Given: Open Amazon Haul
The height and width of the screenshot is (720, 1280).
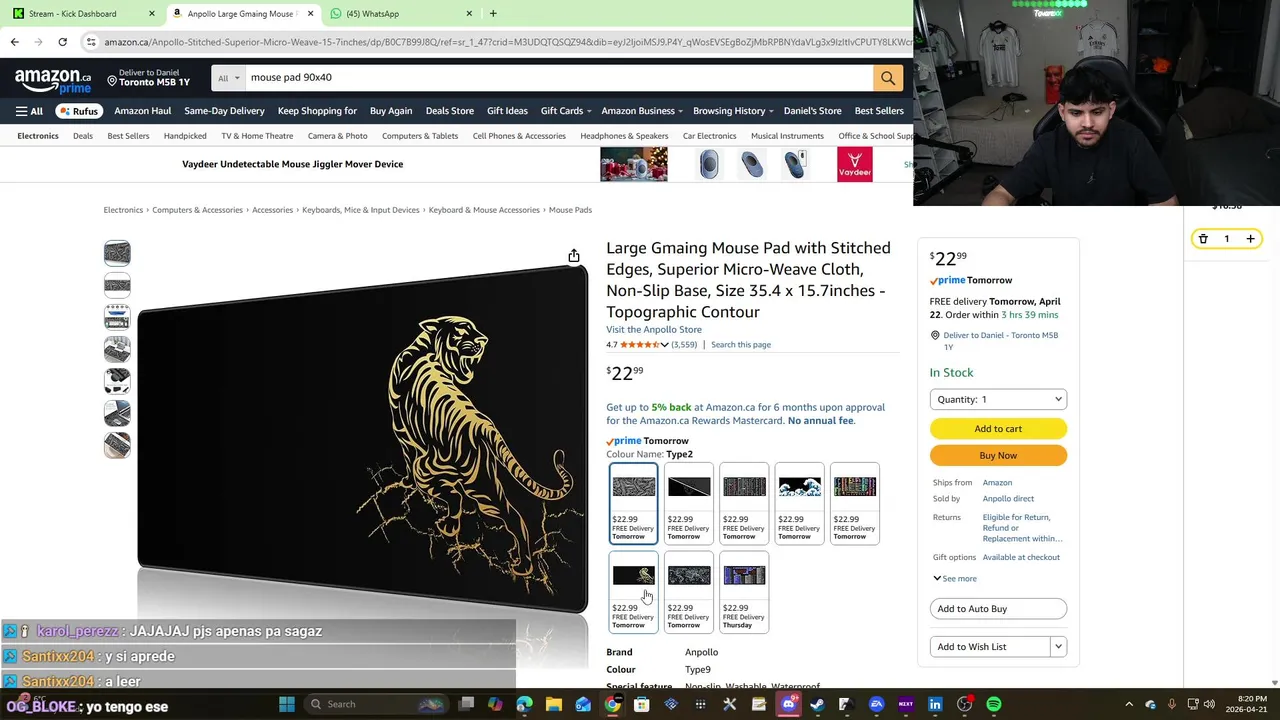Looking at the screenshot, I should [x=143, y=111].
